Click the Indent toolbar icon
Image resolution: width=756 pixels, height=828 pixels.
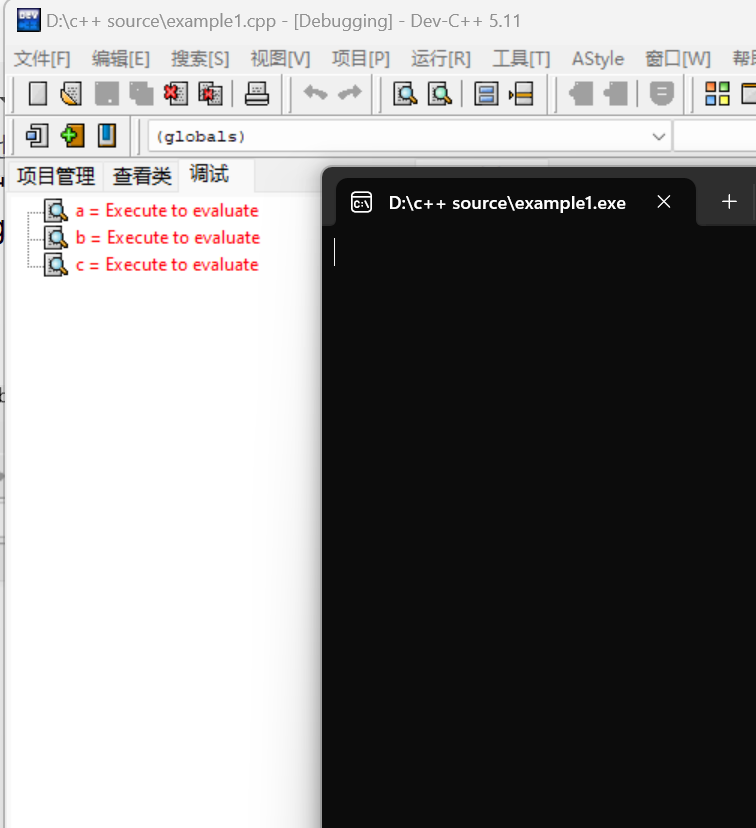(581, 94)
